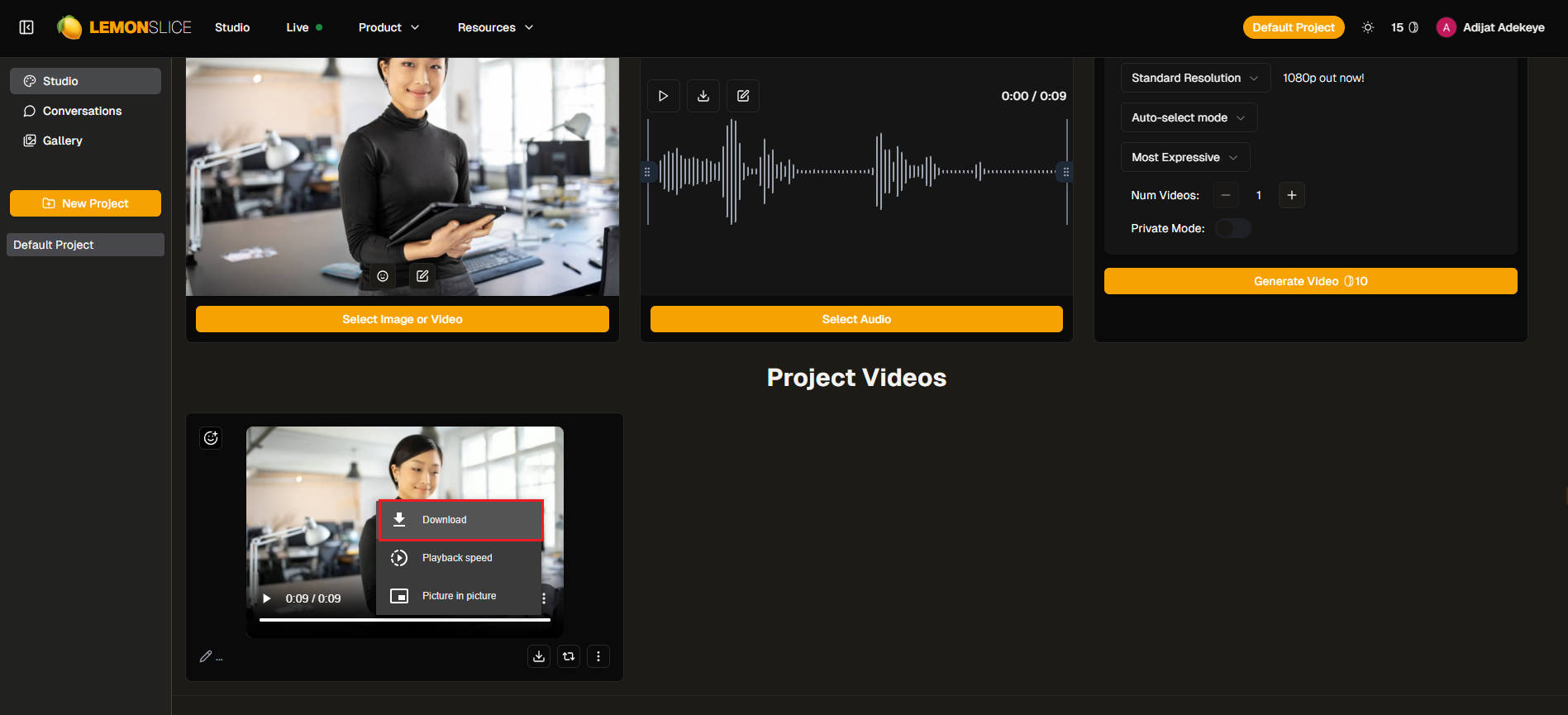Image resolution: width=1568 pixels, height=715 pixels.
Task: Play the audio waveform preview
Action: [x=663, y=96]
